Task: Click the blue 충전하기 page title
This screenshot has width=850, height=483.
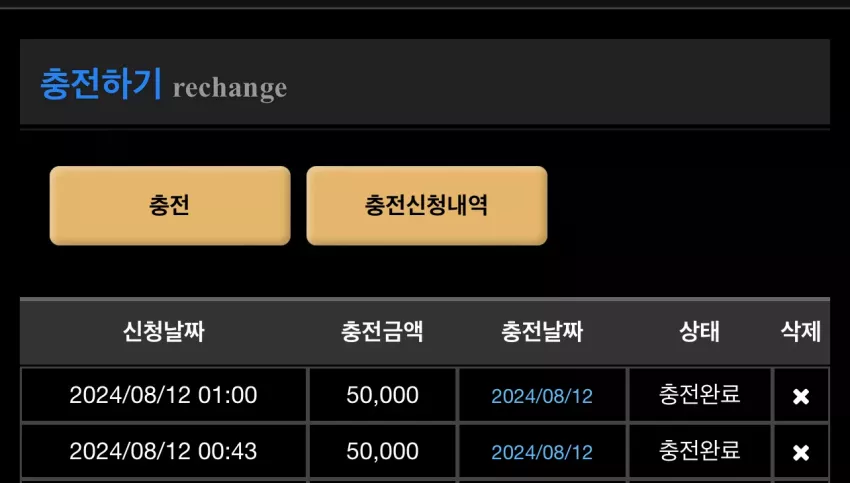Action: tap(101, 83)
